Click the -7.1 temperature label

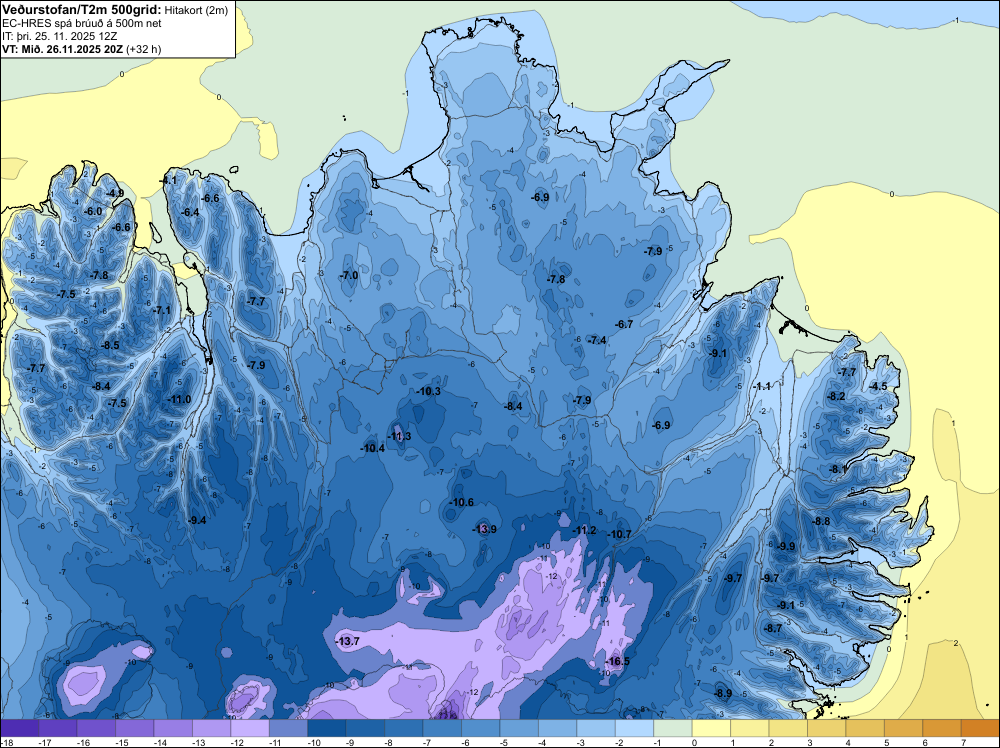(x=162, y=310)
